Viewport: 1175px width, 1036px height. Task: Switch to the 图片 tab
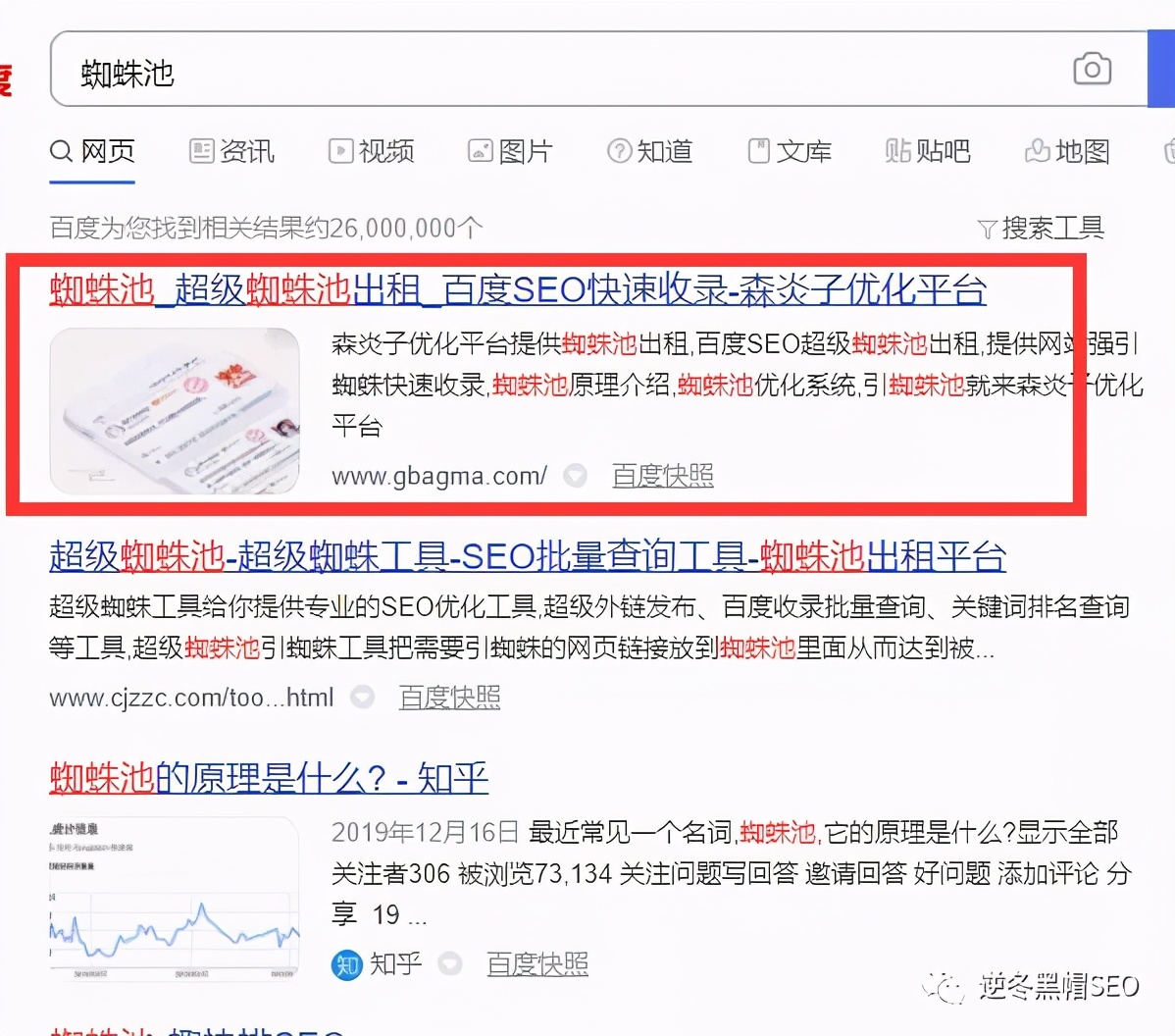(510, 151)
